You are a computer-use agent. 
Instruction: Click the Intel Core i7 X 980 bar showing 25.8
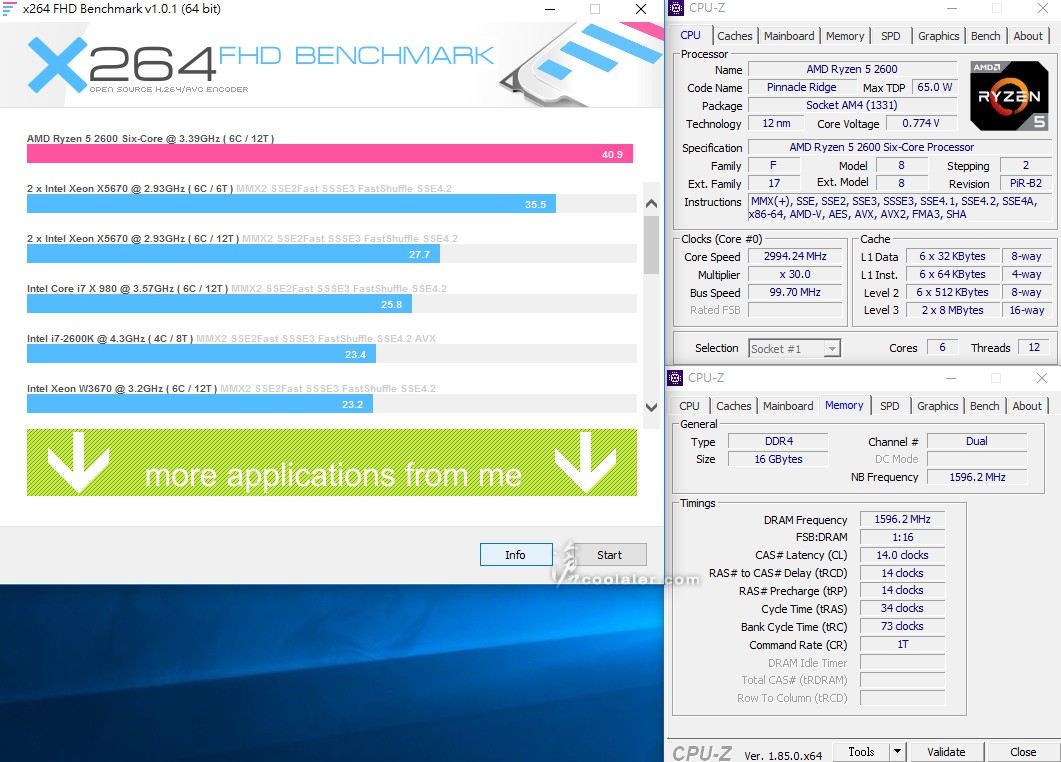[x=219, y=304]
